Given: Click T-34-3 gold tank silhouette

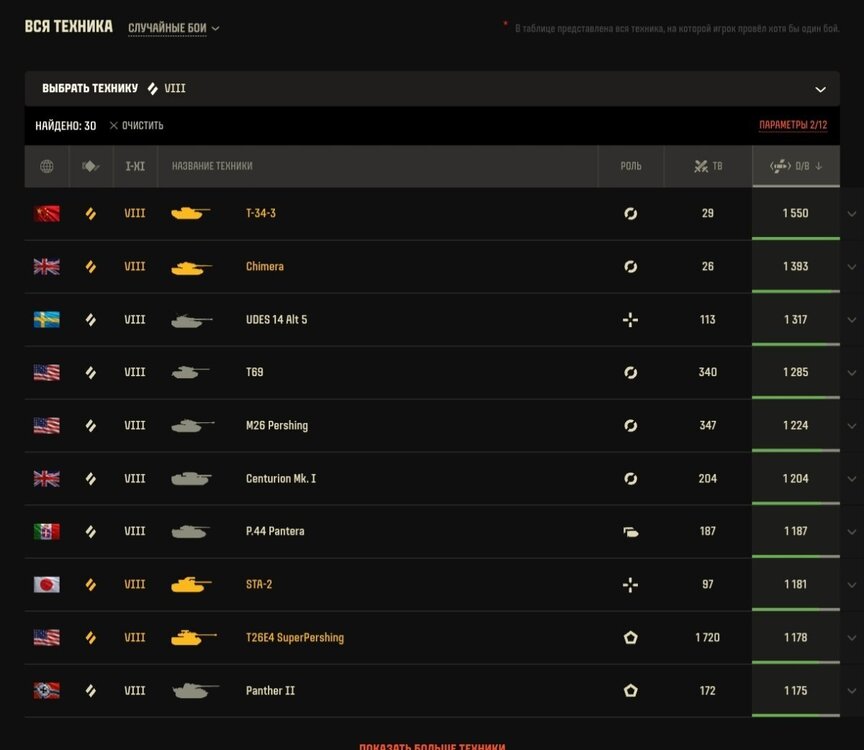Looking at the screenshot, I should (191, 213).
